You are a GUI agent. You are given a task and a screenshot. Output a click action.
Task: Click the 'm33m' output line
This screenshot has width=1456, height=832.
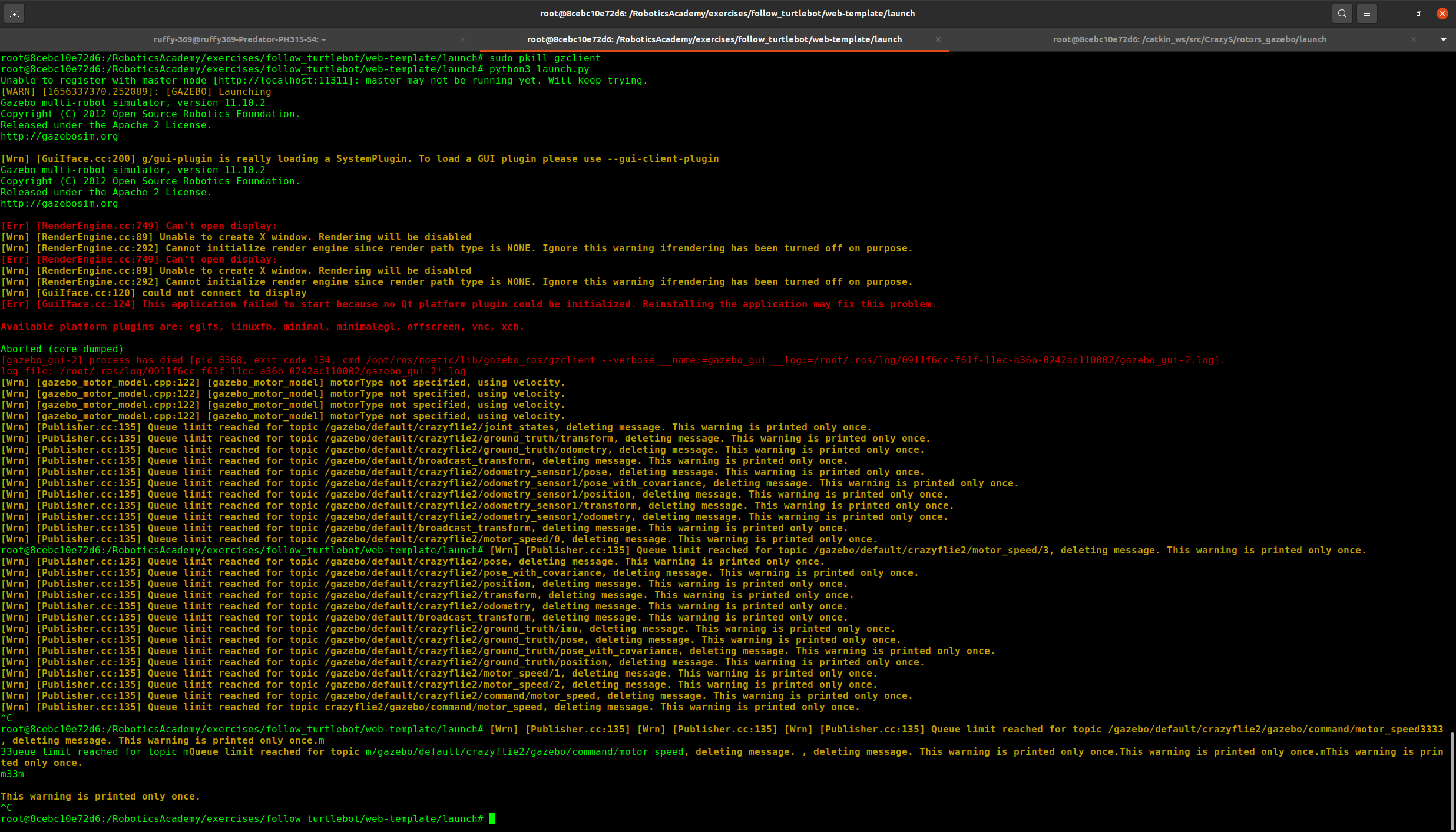tap(12, 774)
